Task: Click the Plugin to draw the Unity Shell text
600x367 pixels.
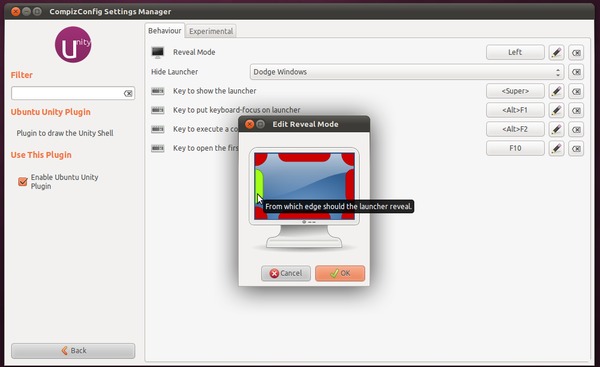Action: (65, 133)
